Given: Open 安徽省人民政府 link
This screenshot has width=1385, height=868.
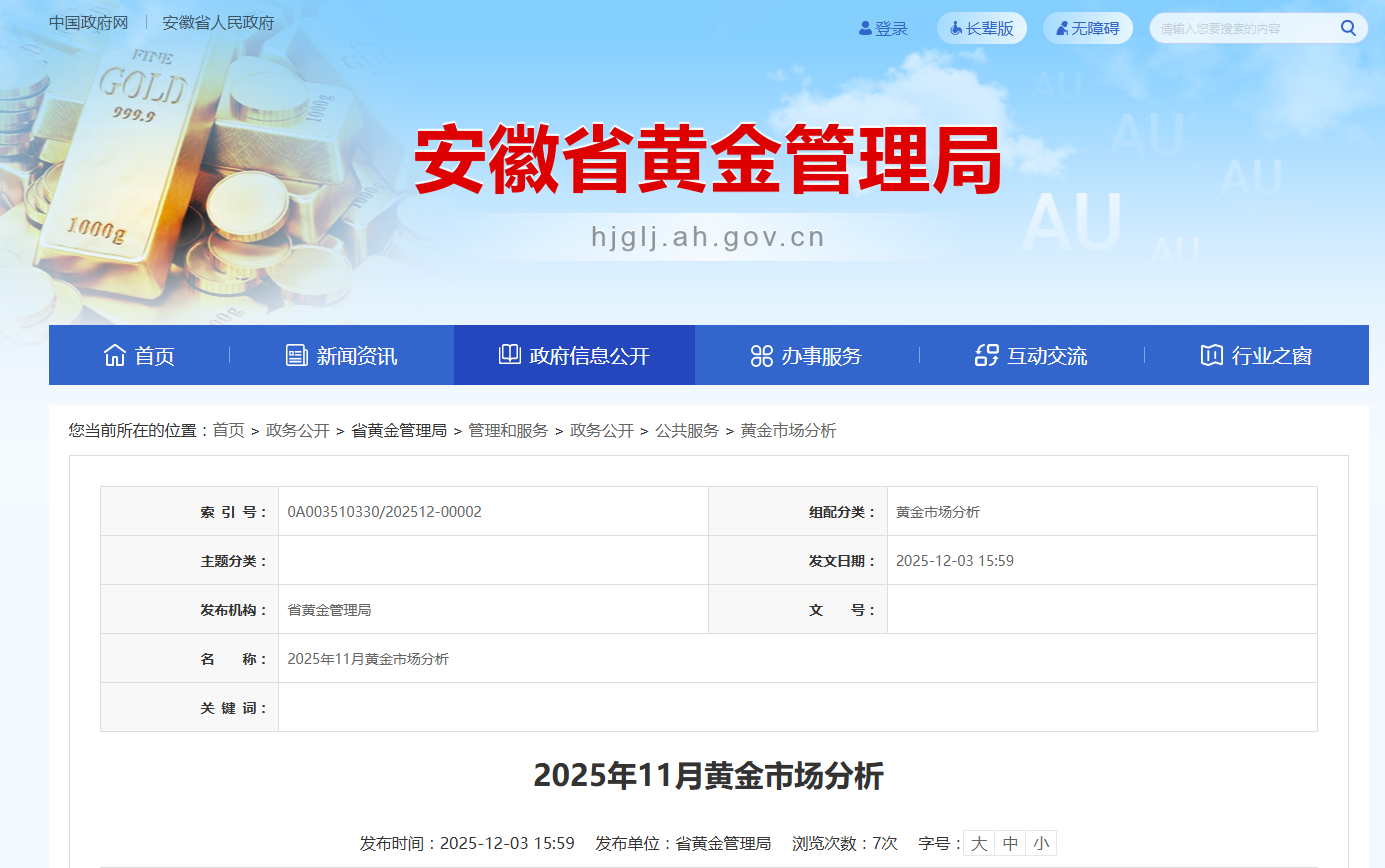Looking at the screenshot, I should point(217,21).
